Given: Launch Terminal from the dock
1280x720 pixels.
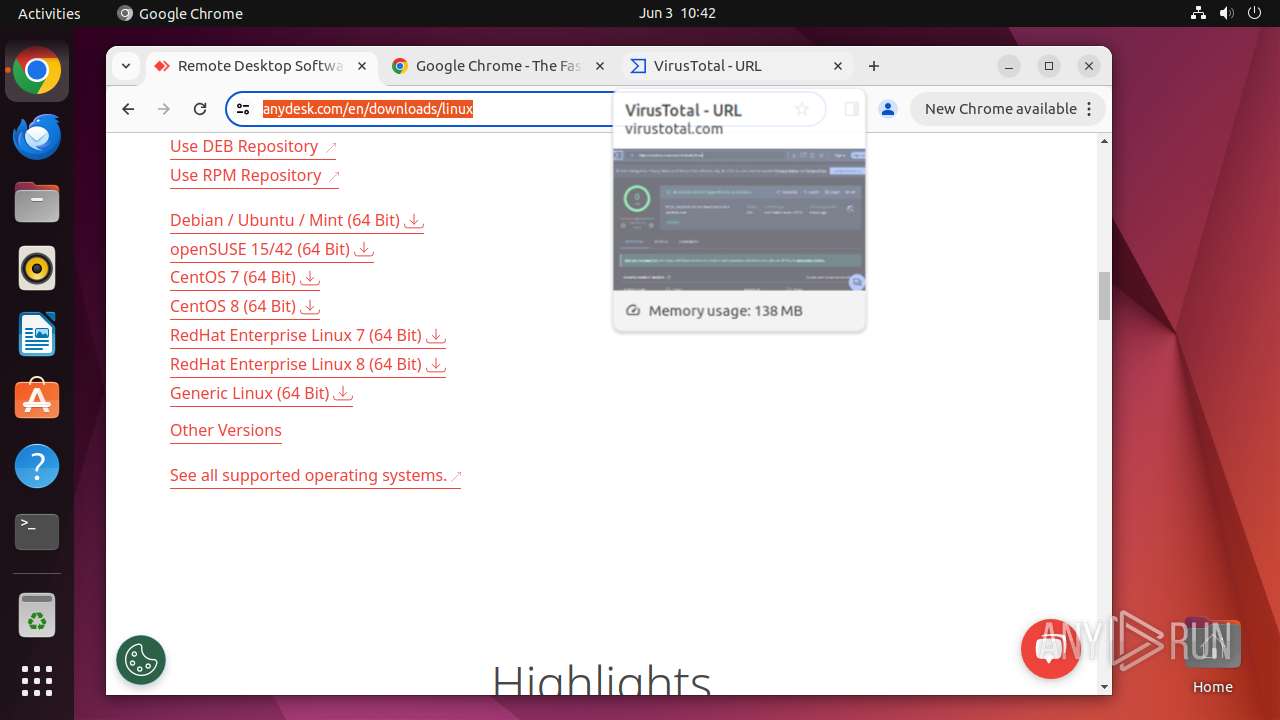Looking at the screenshot, I should coord(37,531).
